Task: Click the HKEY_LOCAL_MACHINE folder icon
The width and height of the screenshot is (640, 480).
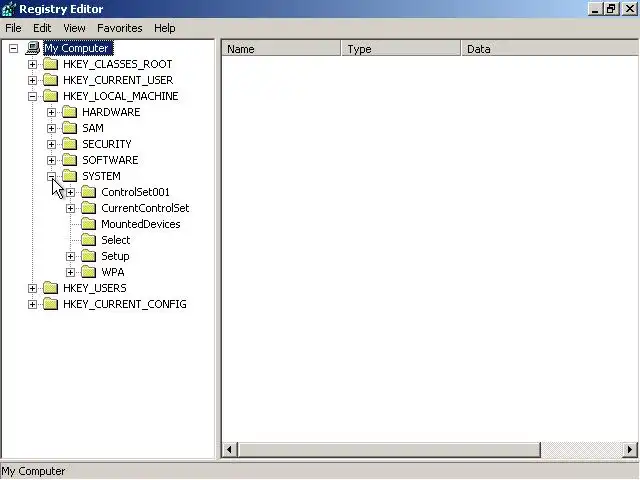Action: click(x=51, y=96)
